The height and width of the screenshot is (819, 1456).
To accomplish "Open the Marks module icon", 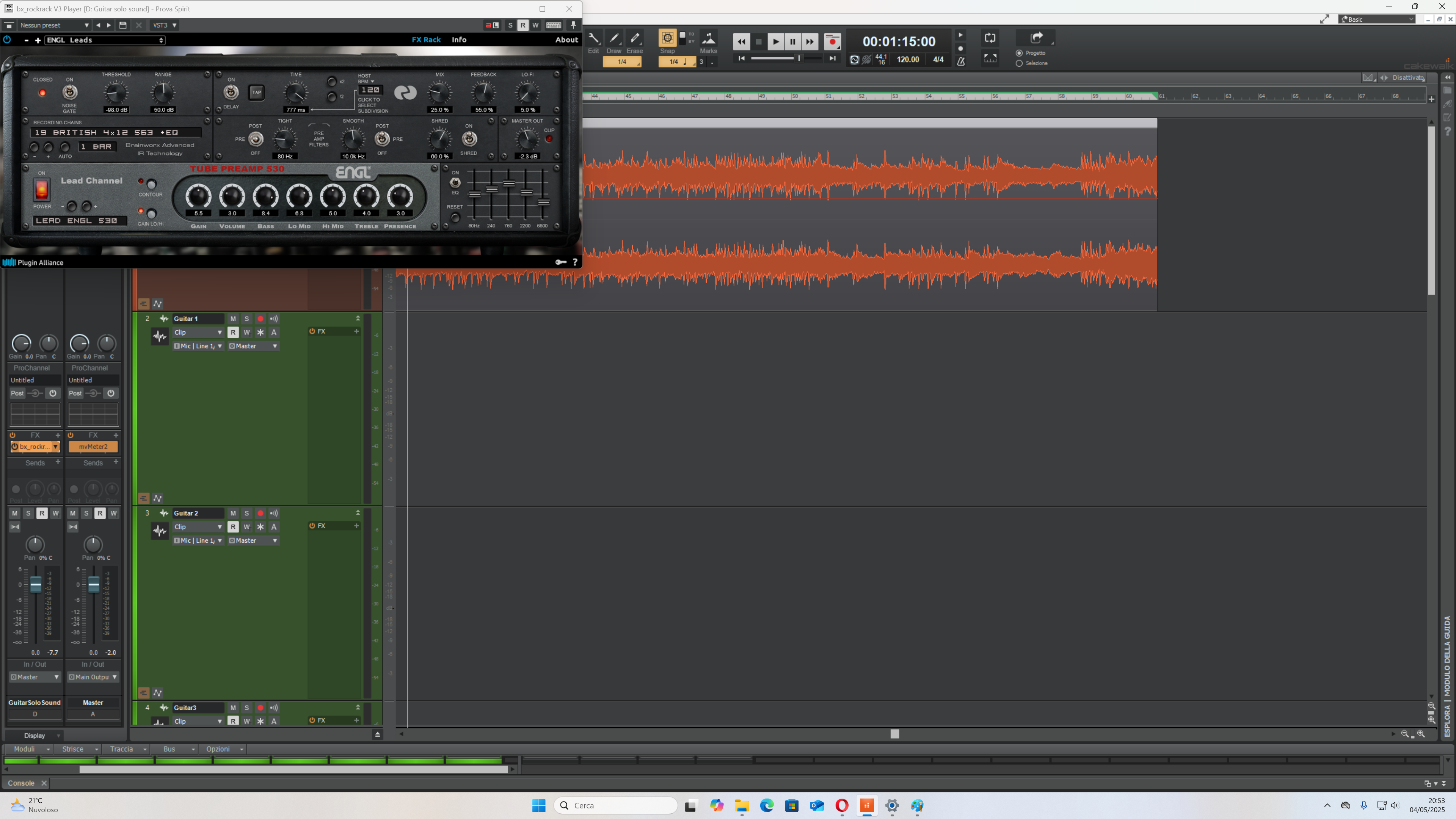I will 708,42.
